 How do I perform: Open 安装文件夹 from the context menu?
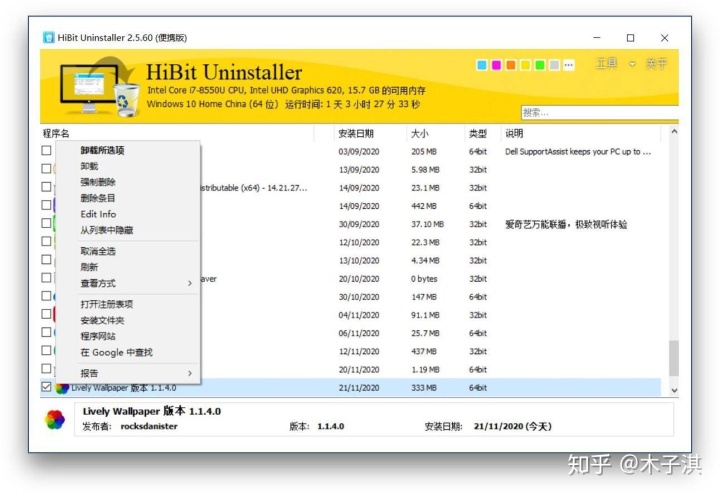pyautogui.click(x=128, y=321)
